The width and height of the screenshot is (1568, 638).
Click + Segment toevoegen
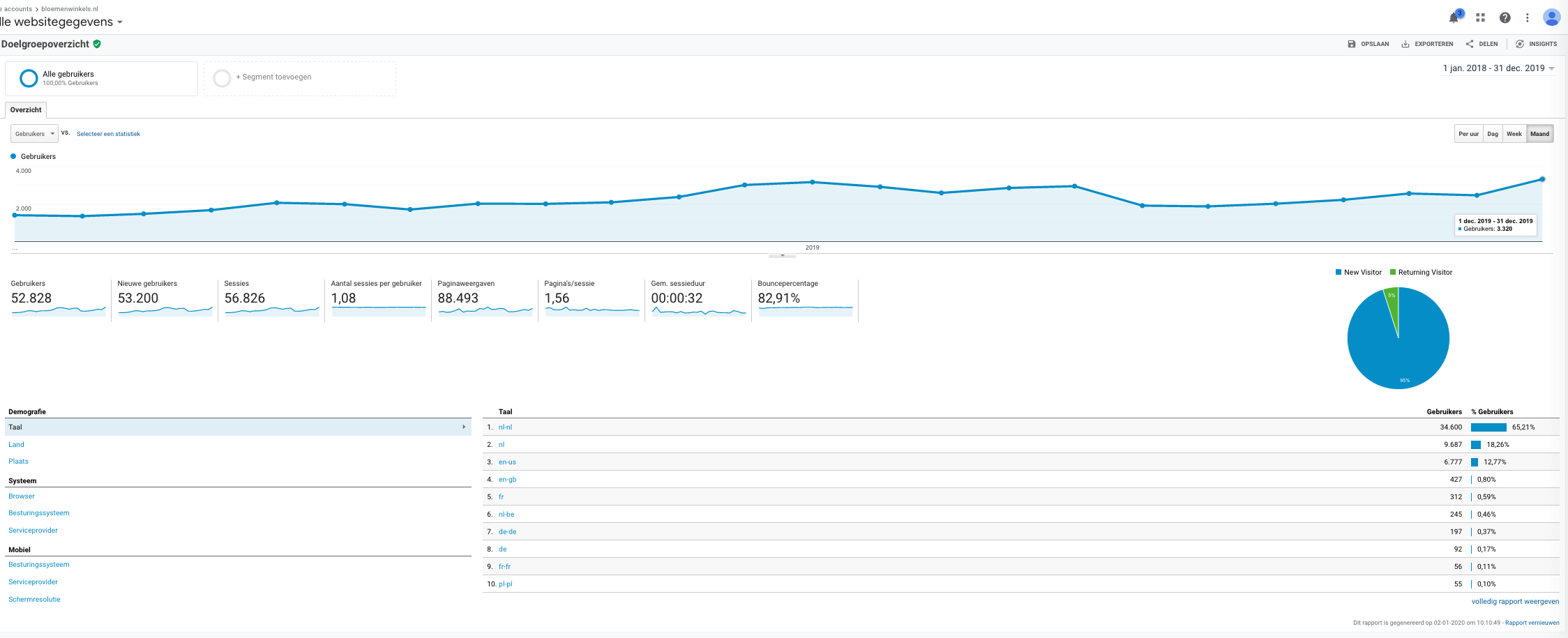[273, 77]
